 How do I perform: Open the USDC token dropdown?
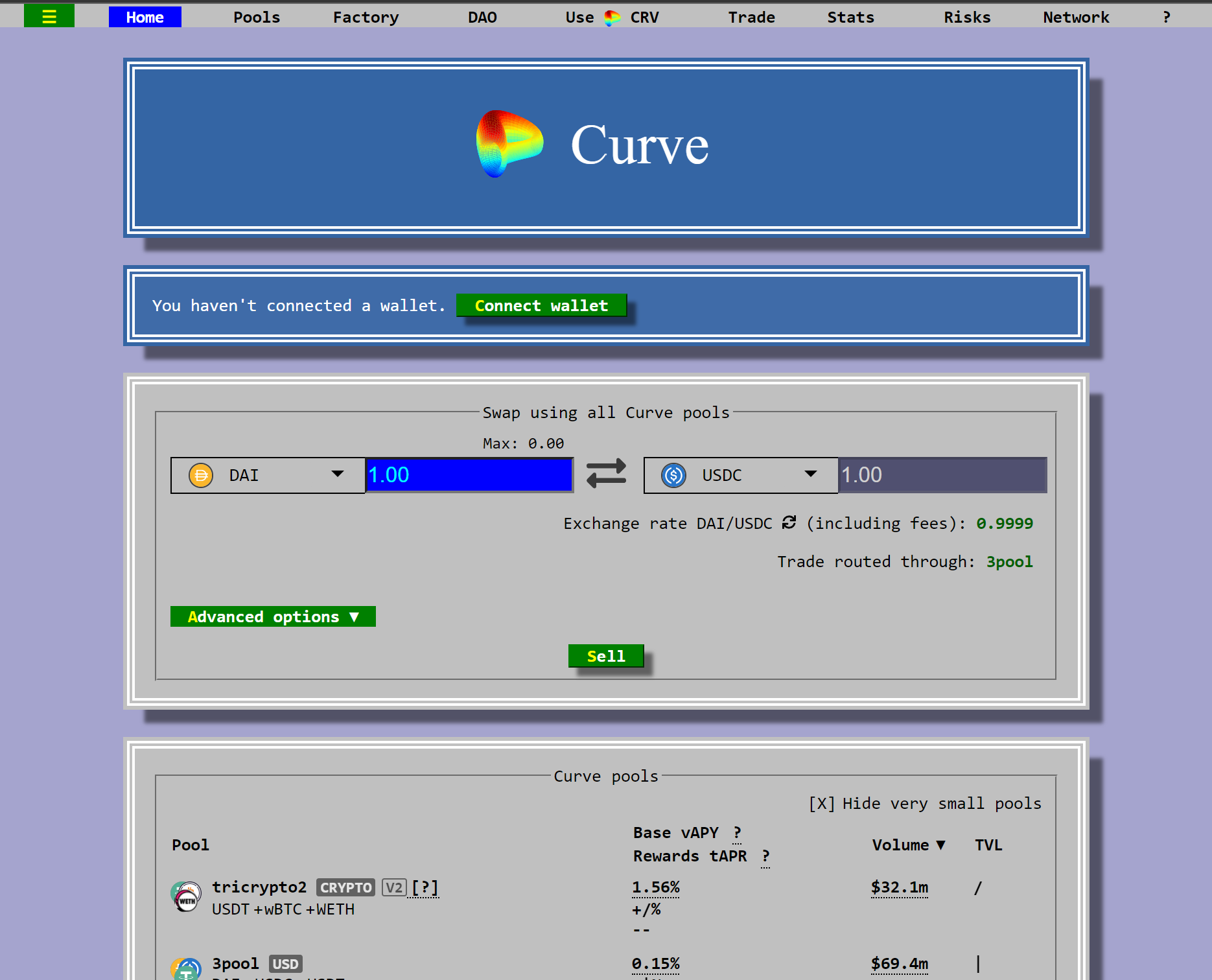coord(741,475)
